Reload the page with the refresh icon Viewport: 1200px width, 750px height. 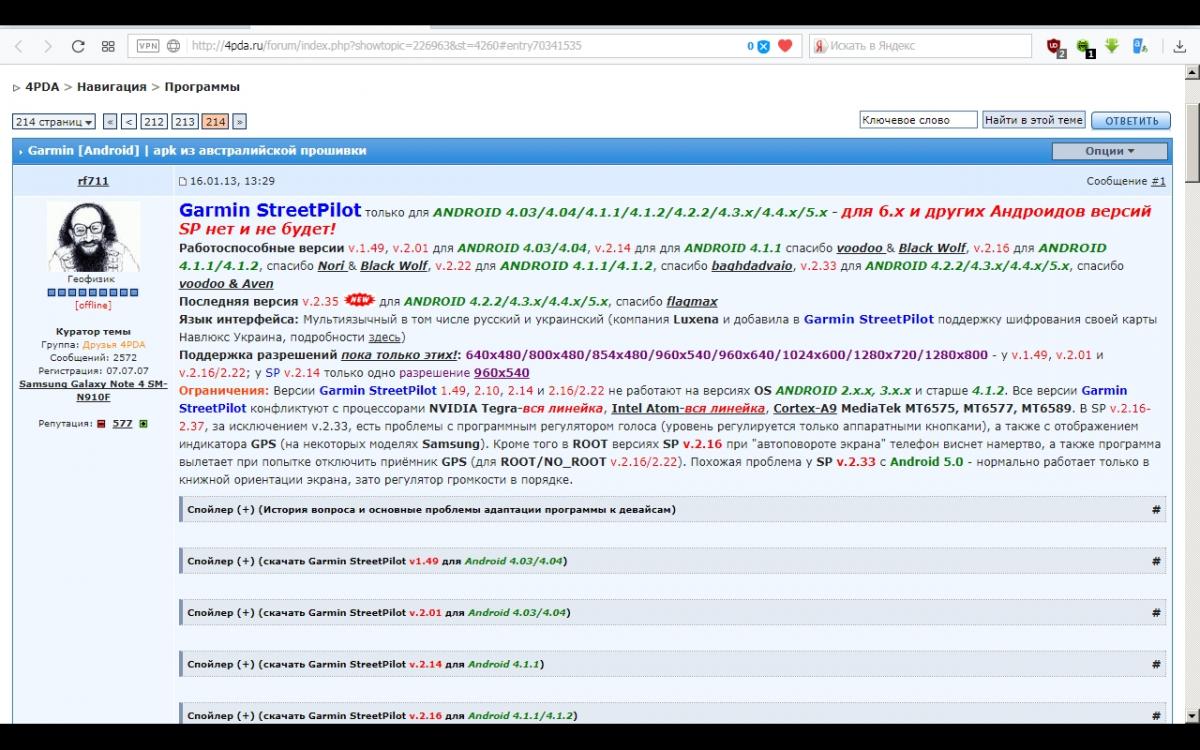click(x=78, y=46)
